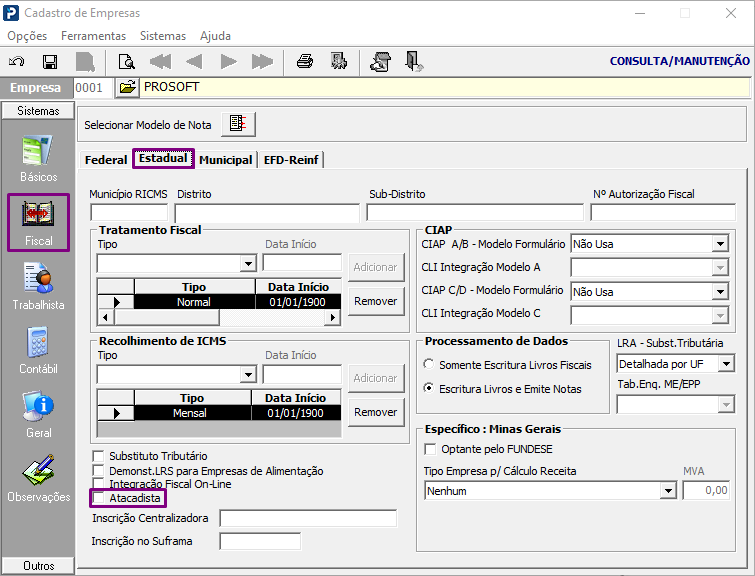Switch to the Municipal tab
Image resolution: width=755 pixels, height=576 pixels.
tap(225, 160)
